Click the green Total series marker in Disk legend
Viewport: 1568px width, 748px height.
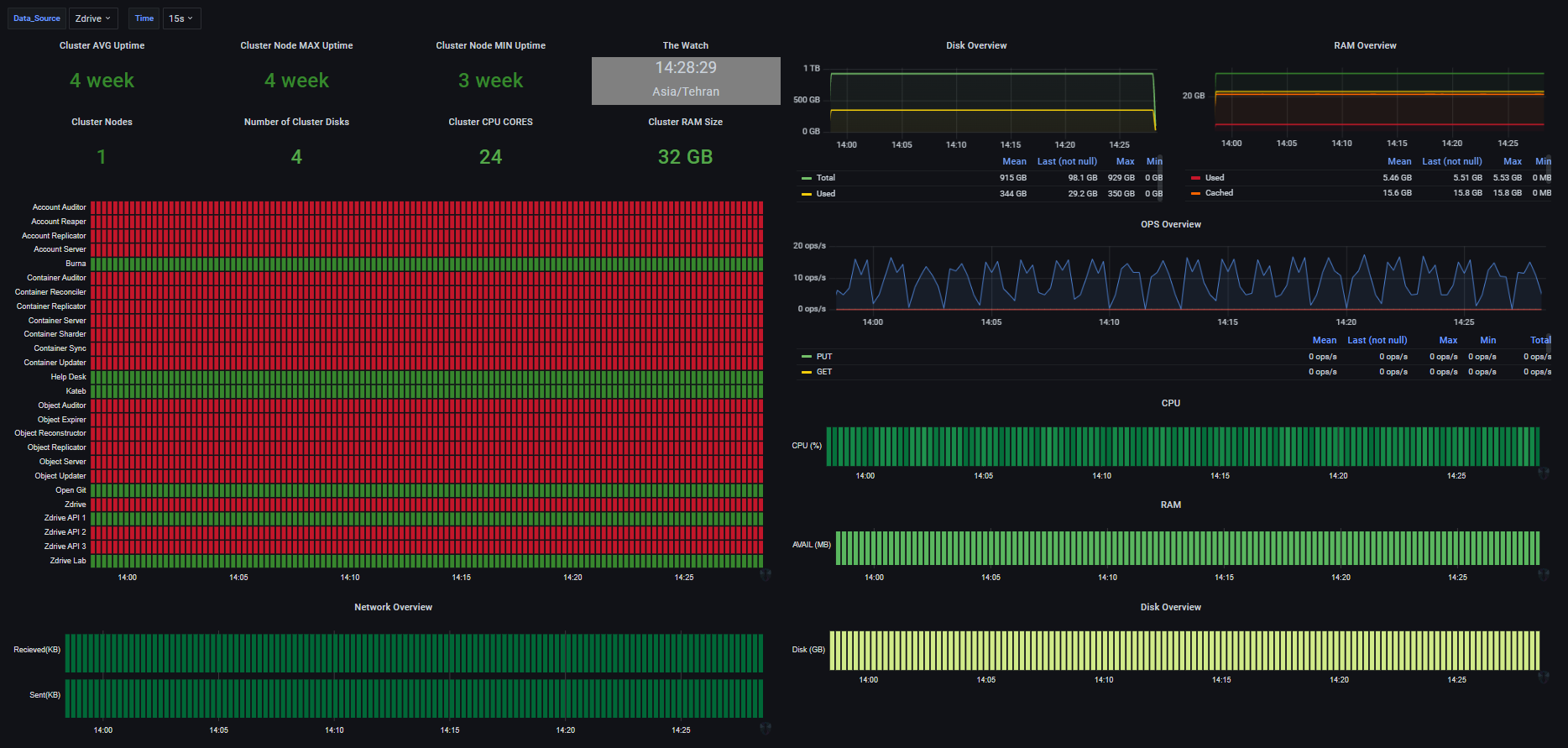tap(807, 178)
